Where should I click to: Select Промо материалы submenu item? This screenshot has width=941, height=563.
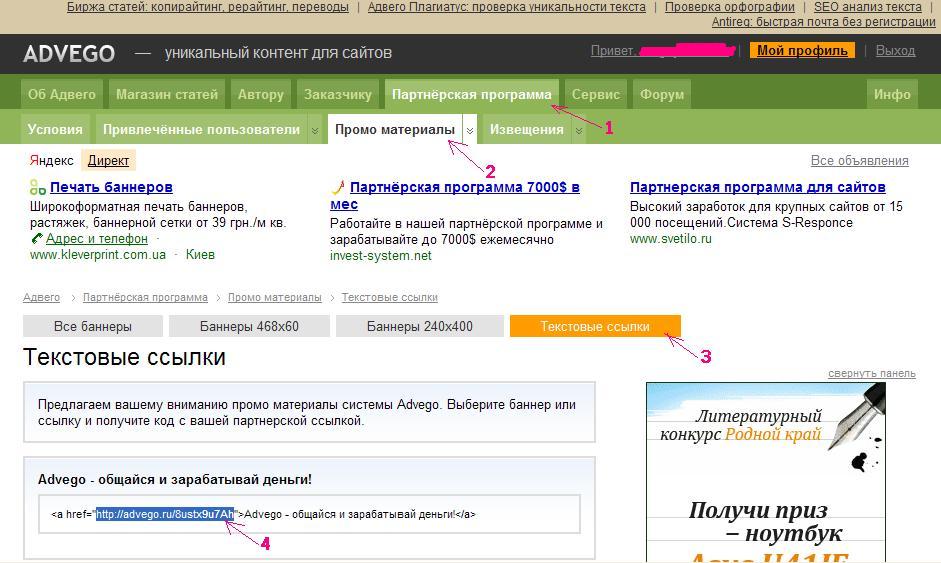[x=395, y=129]
